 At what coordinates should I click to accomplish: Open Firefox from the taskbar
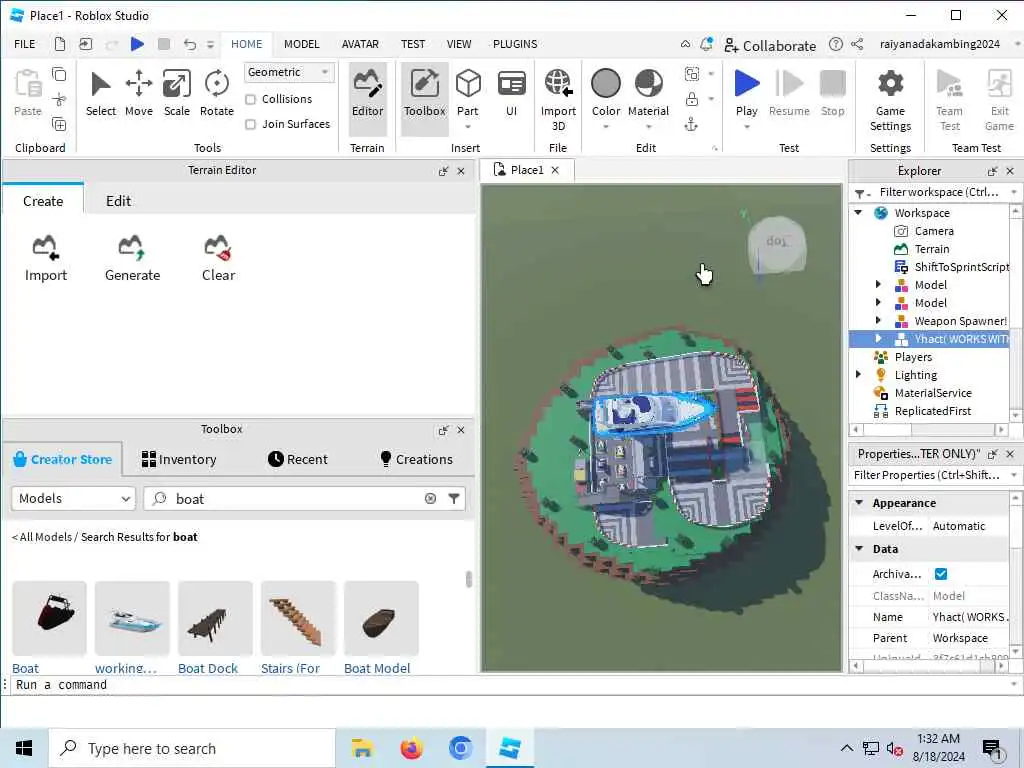(x=411, y=748)
